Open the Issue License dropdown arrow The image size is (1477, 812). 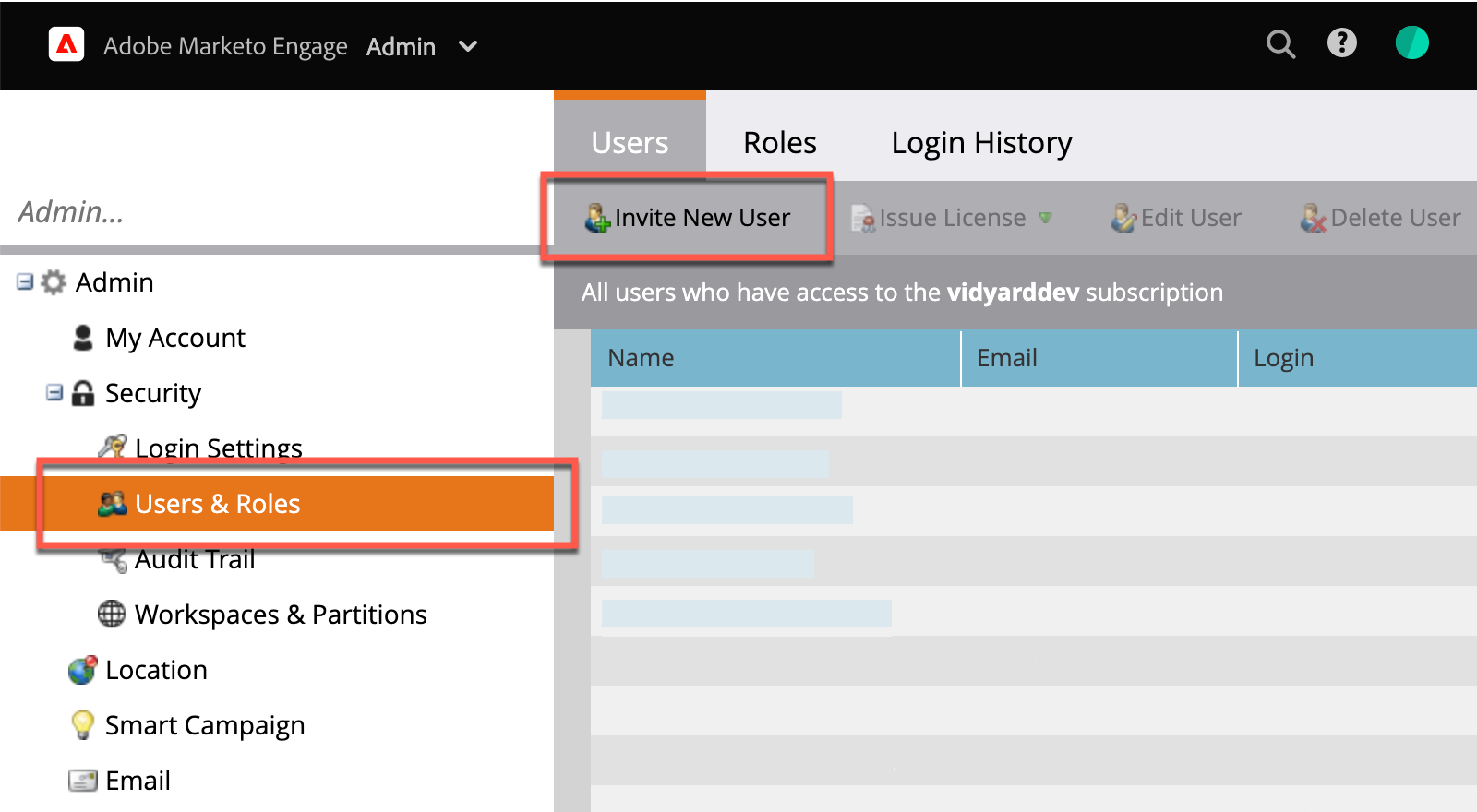[x=1045, y=218]
